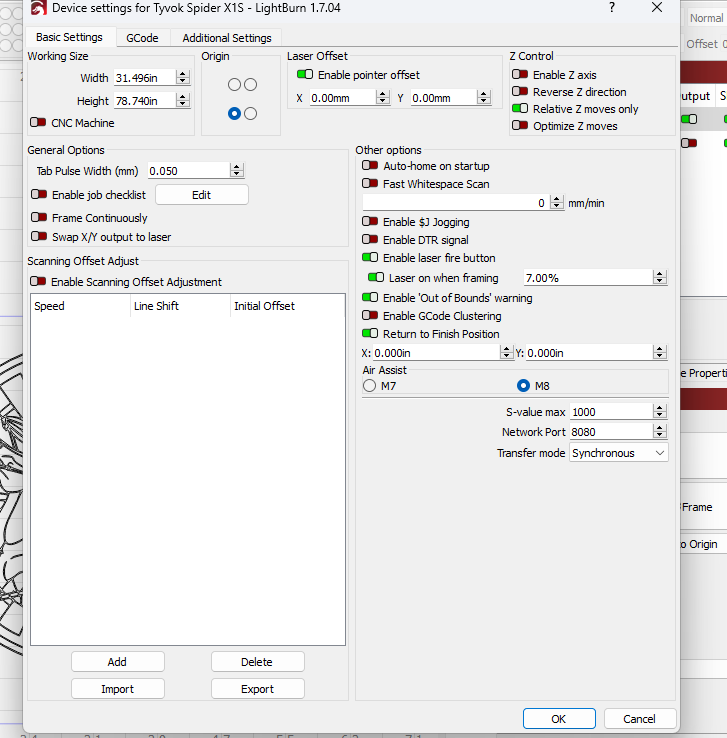Click the Delete button

click(x=257, y=662)
